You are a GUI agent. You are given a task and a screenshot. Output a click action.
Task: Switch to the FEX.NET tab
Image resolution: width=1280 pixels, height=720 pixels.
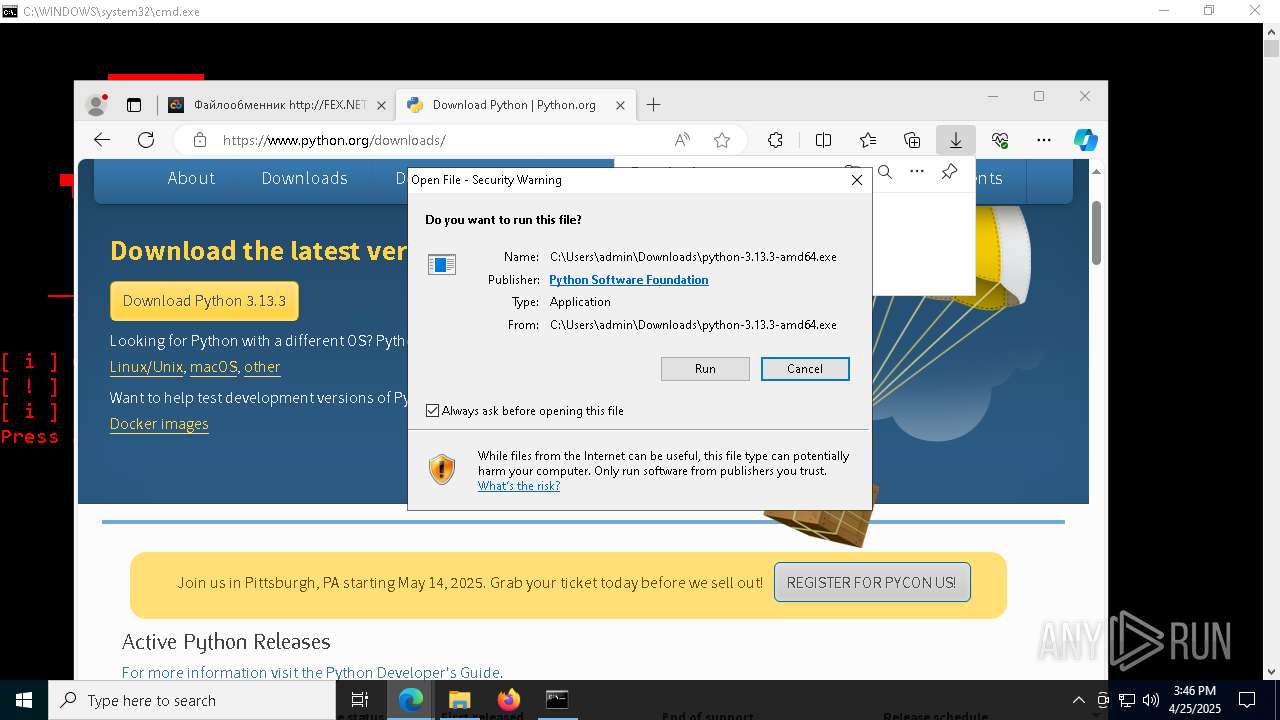pyautogui.click(x=277, y=104)
